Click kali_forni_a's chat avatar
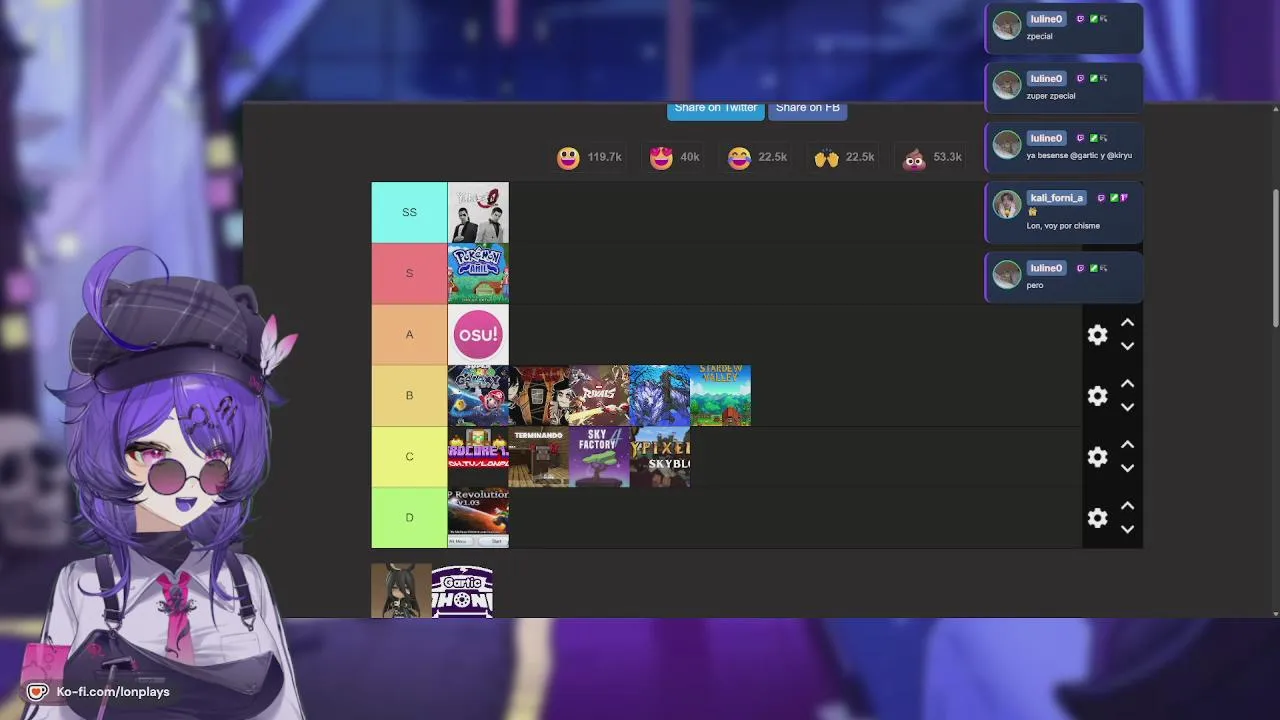The height and width of the screenshot is (720, 1280). click(1007, 204)
